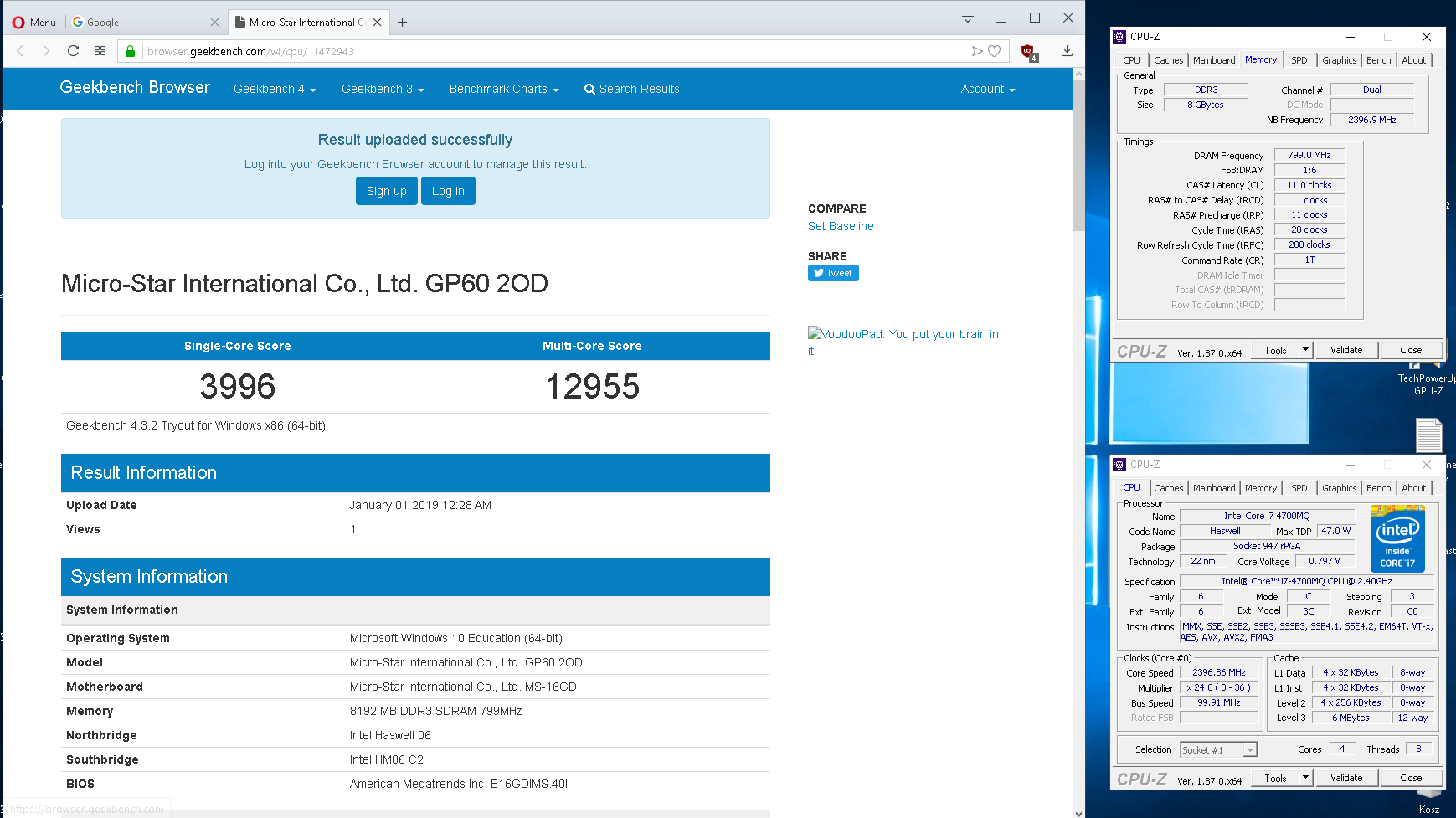
Task: Expand the Geekbench 4 dropdown menu
Action: (x=275, y=89)
